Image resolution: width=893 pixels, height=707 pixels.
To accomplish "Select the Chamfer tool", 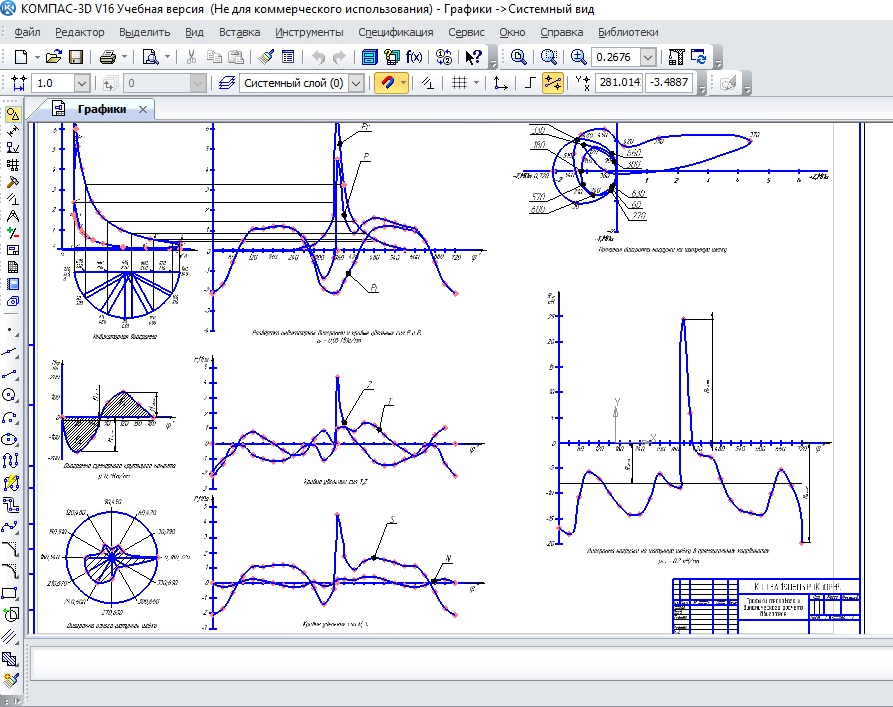I will click(10, 549).
